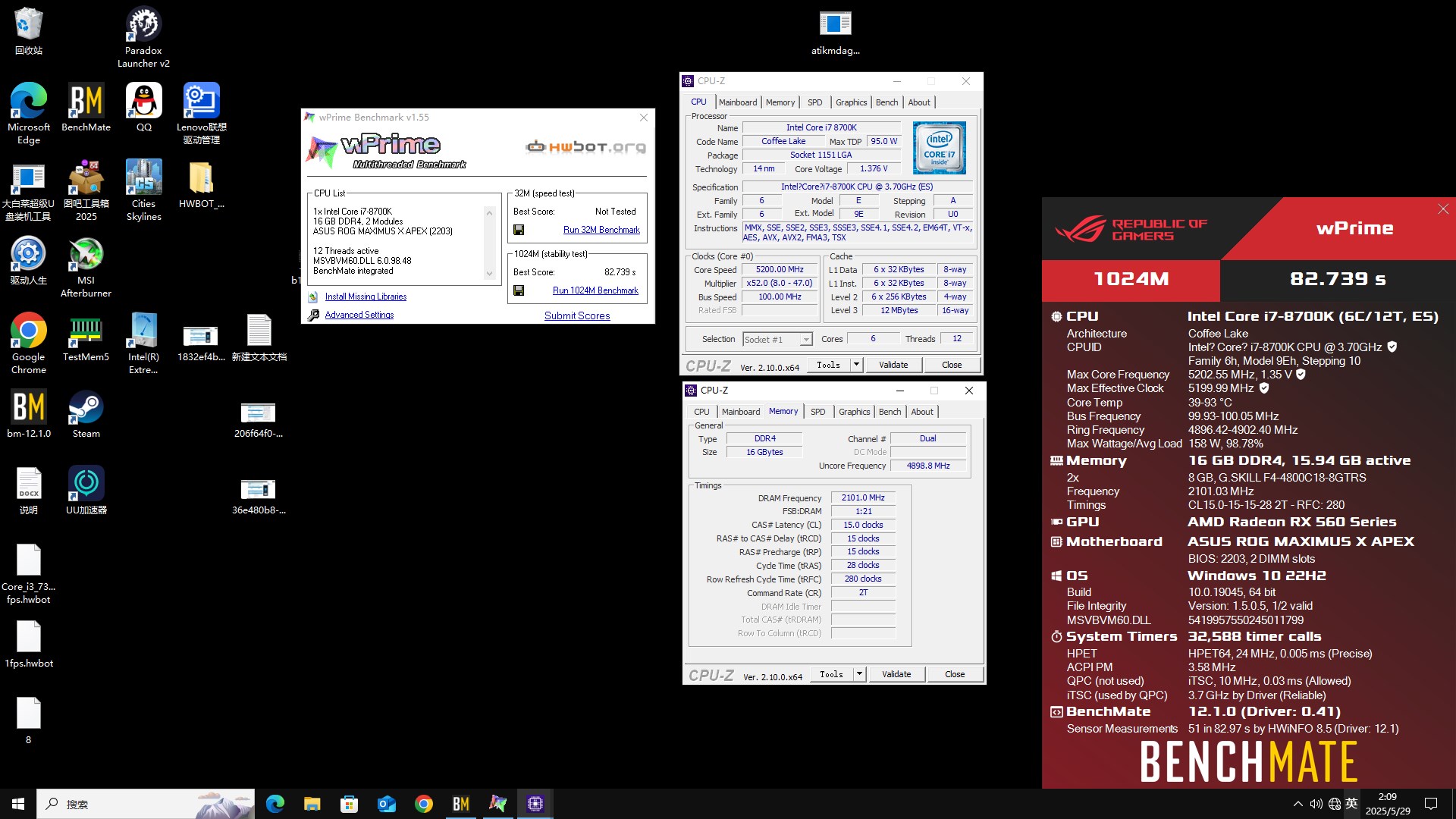1456x819 pixels.
Task: Launch TestMem5 desktop shortcut
Action: click(86, 337)
